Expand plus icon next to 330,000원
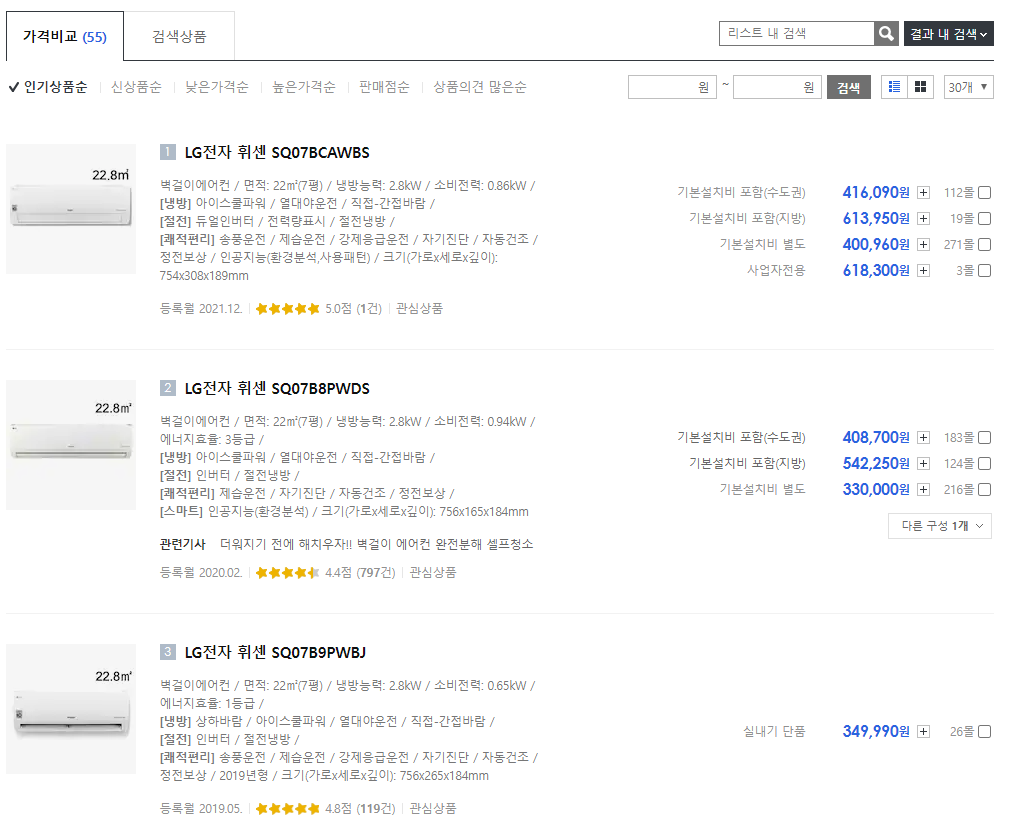The image size is (1012, 832). coord(924,489)
